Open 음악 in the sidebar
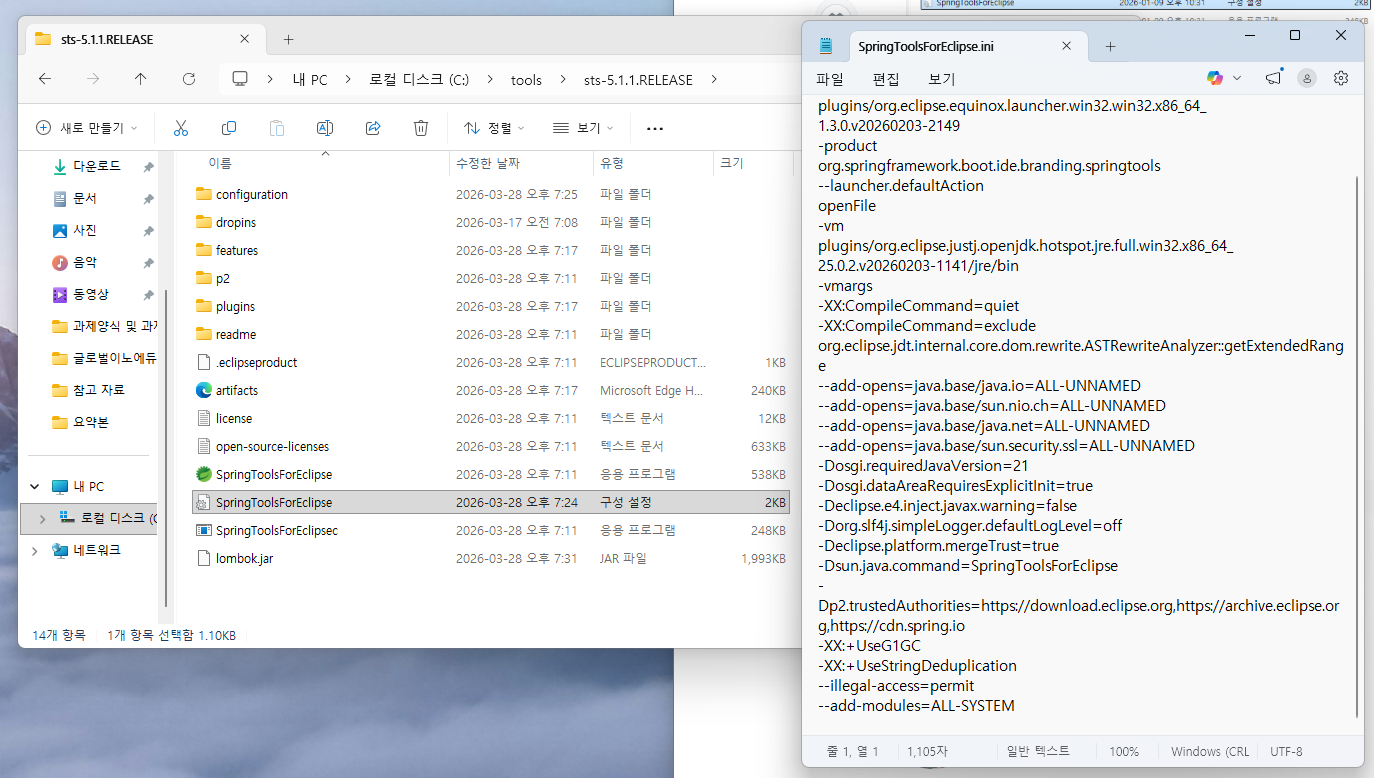The height and width of the screenshot is (778, 1374). [x=85, y=262]
